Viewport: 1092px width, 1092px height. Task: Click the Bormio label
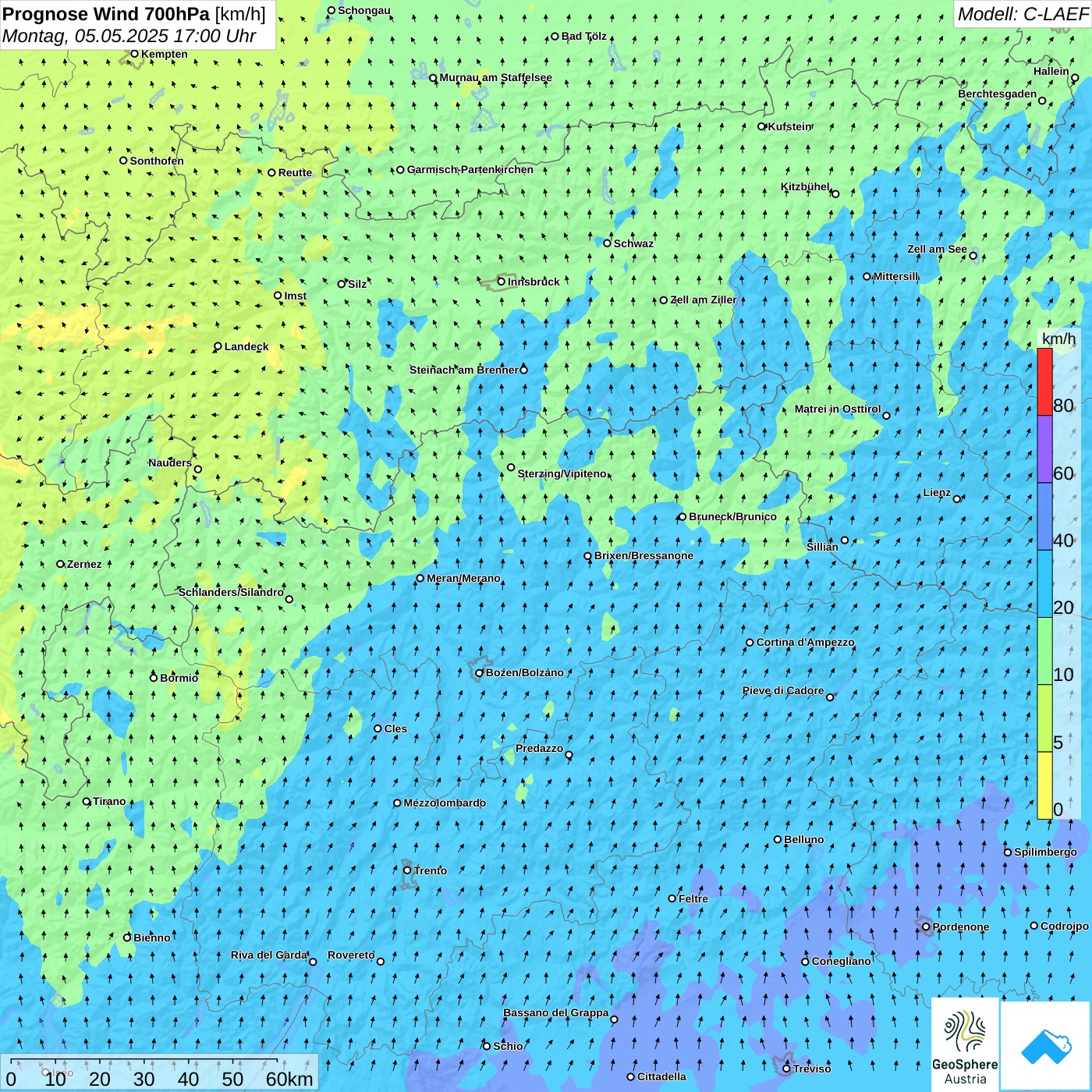[x=179, y=678]
